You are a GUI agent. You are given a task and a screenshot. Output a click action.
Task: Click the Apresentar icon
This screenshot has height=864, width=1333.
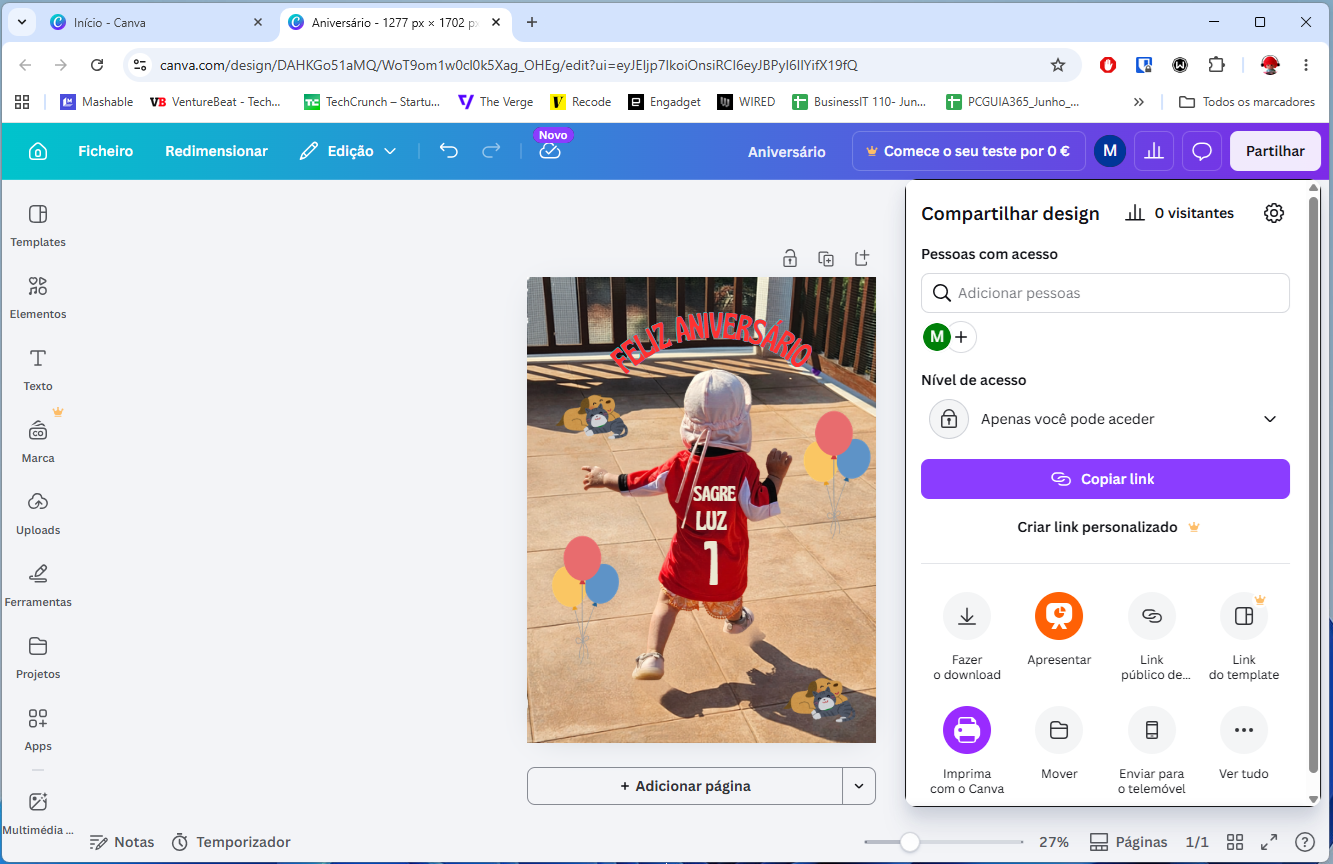pos(1059,616)
